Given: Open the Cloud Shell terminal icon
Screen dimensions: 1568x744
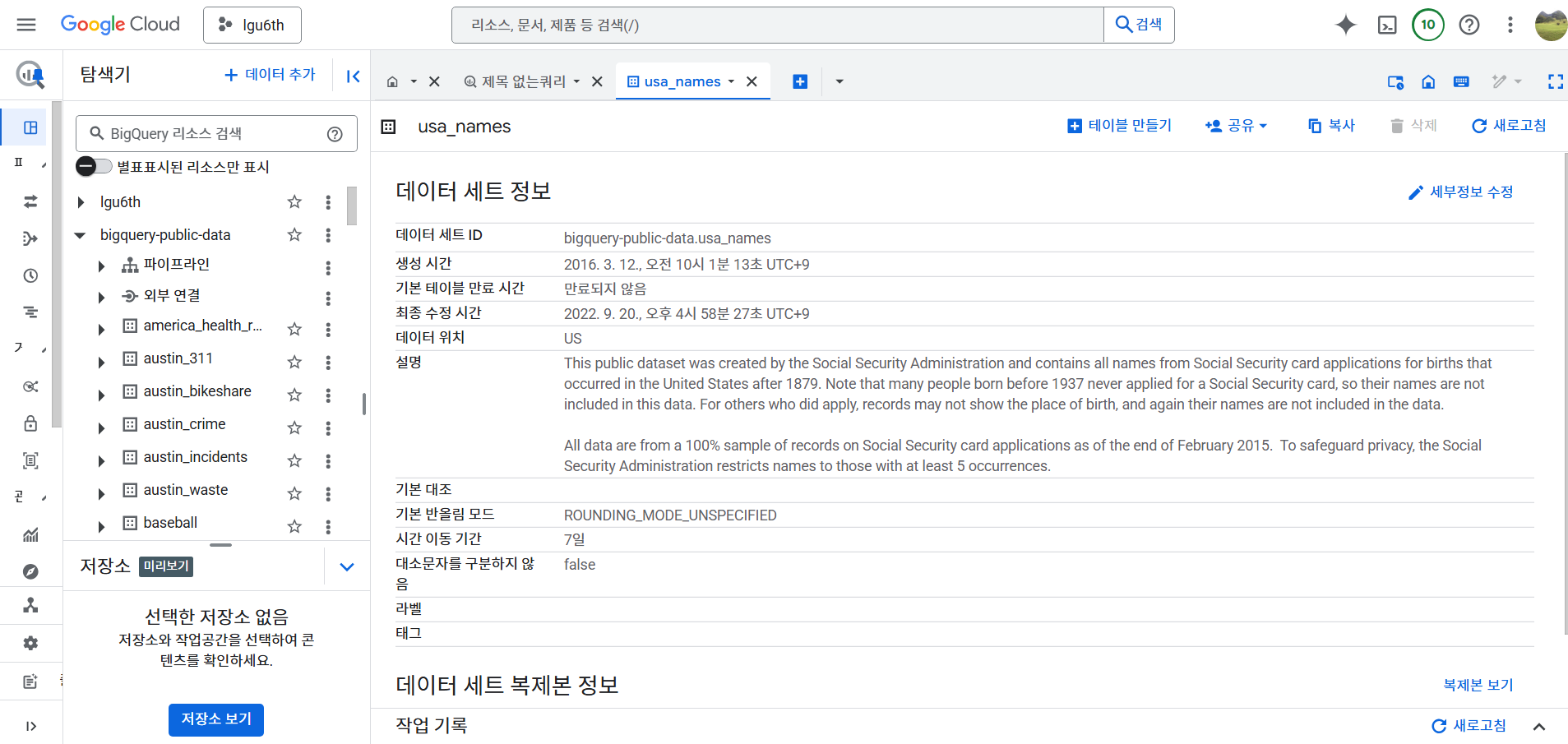Looking at the screenshot, I should [x=1387, y=25].
